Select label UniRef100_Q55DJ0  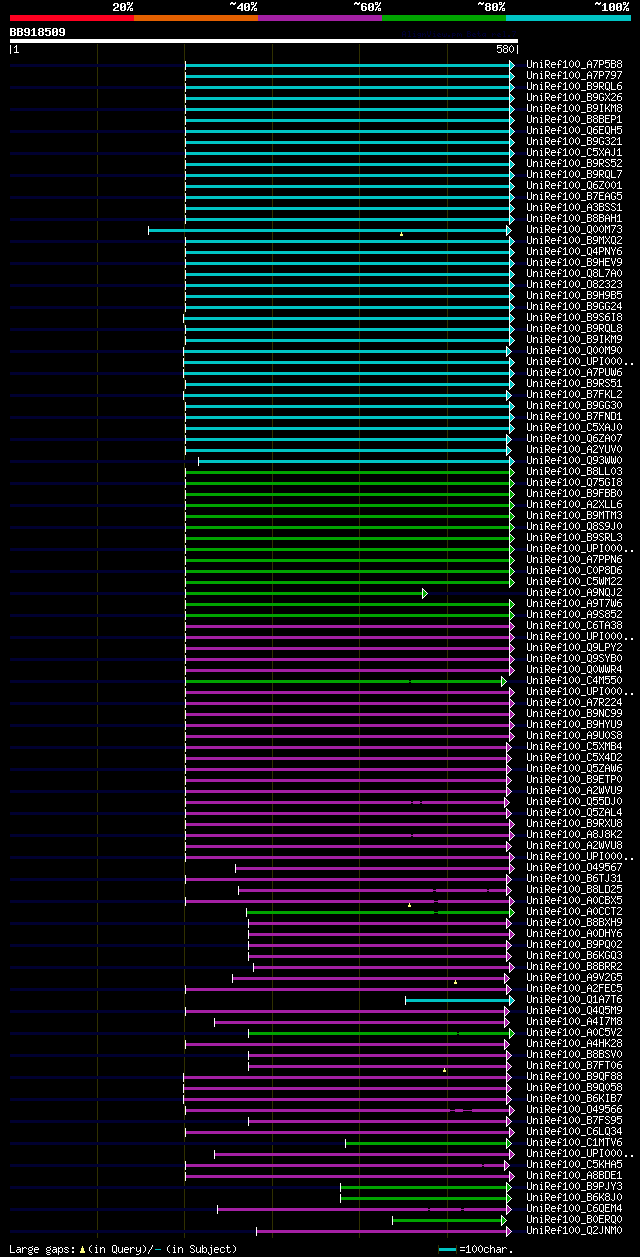click(x=574, y=801)
